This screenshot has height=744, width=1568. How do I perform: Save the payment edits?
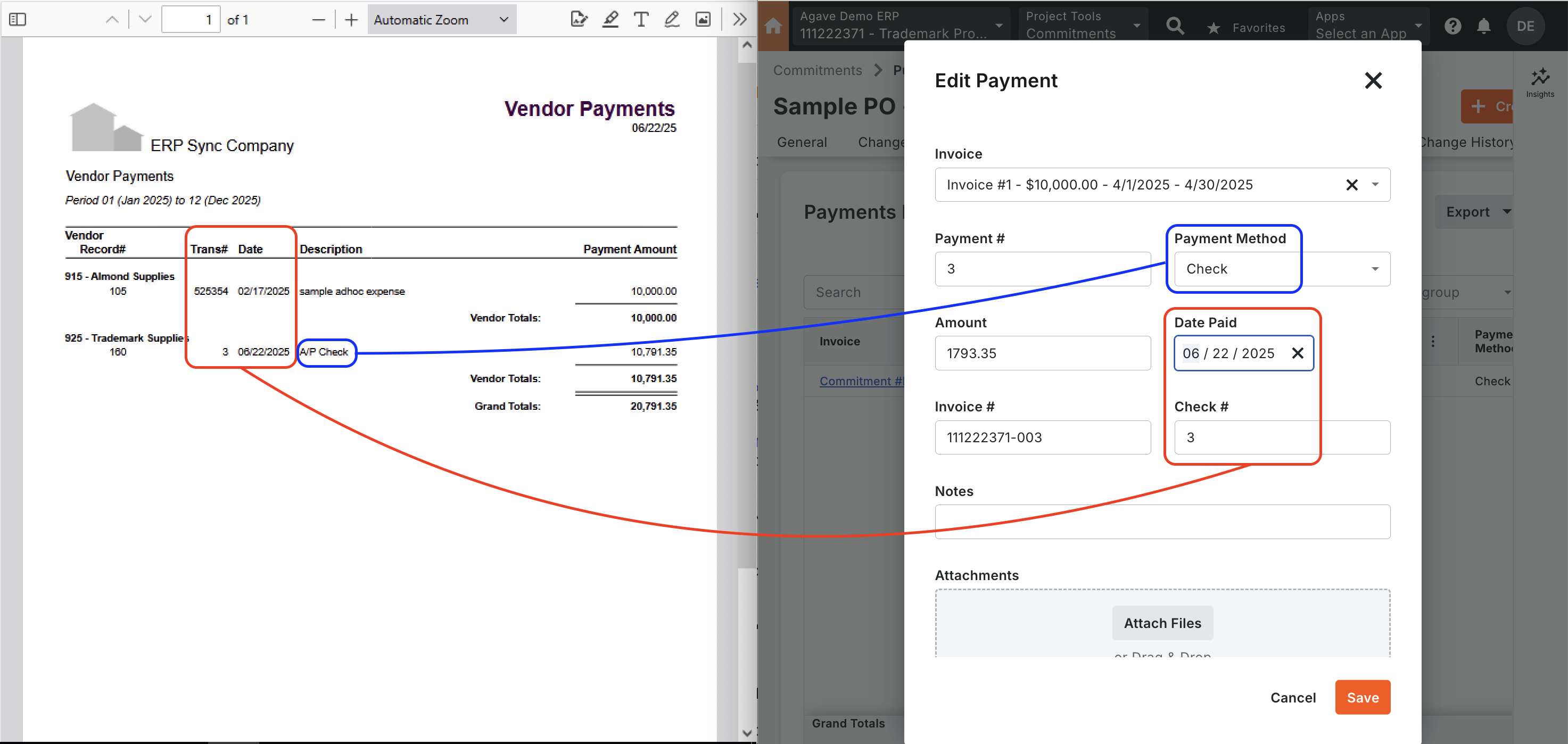(x=1362, y=697)
